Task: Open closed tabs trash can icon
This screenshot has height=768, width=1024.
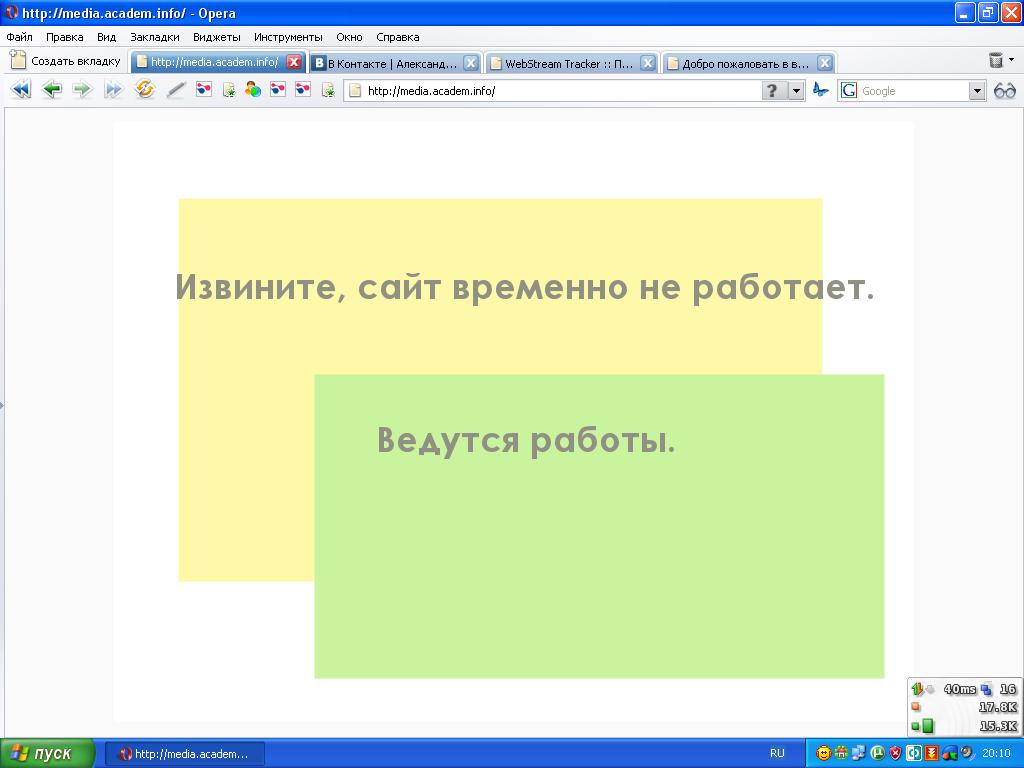Action: [996, 61]
